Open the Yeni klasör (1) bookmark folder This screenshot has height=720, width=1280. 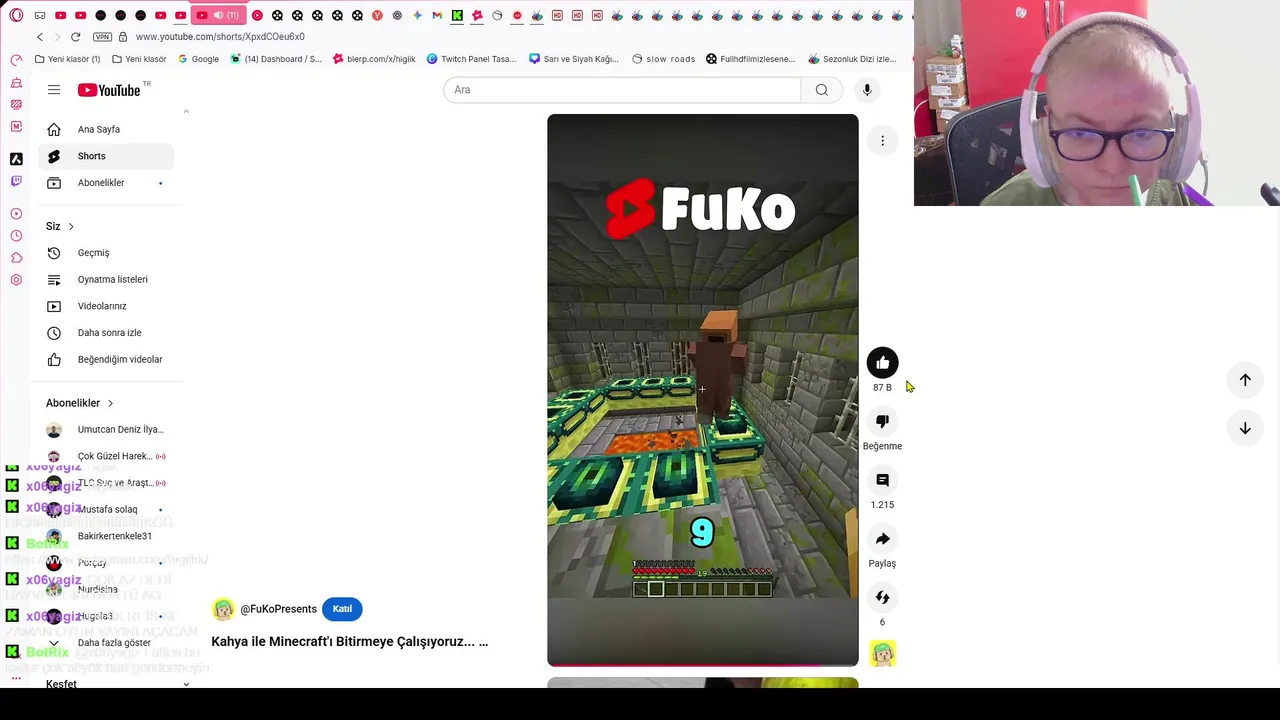click(x=67, y=59)
